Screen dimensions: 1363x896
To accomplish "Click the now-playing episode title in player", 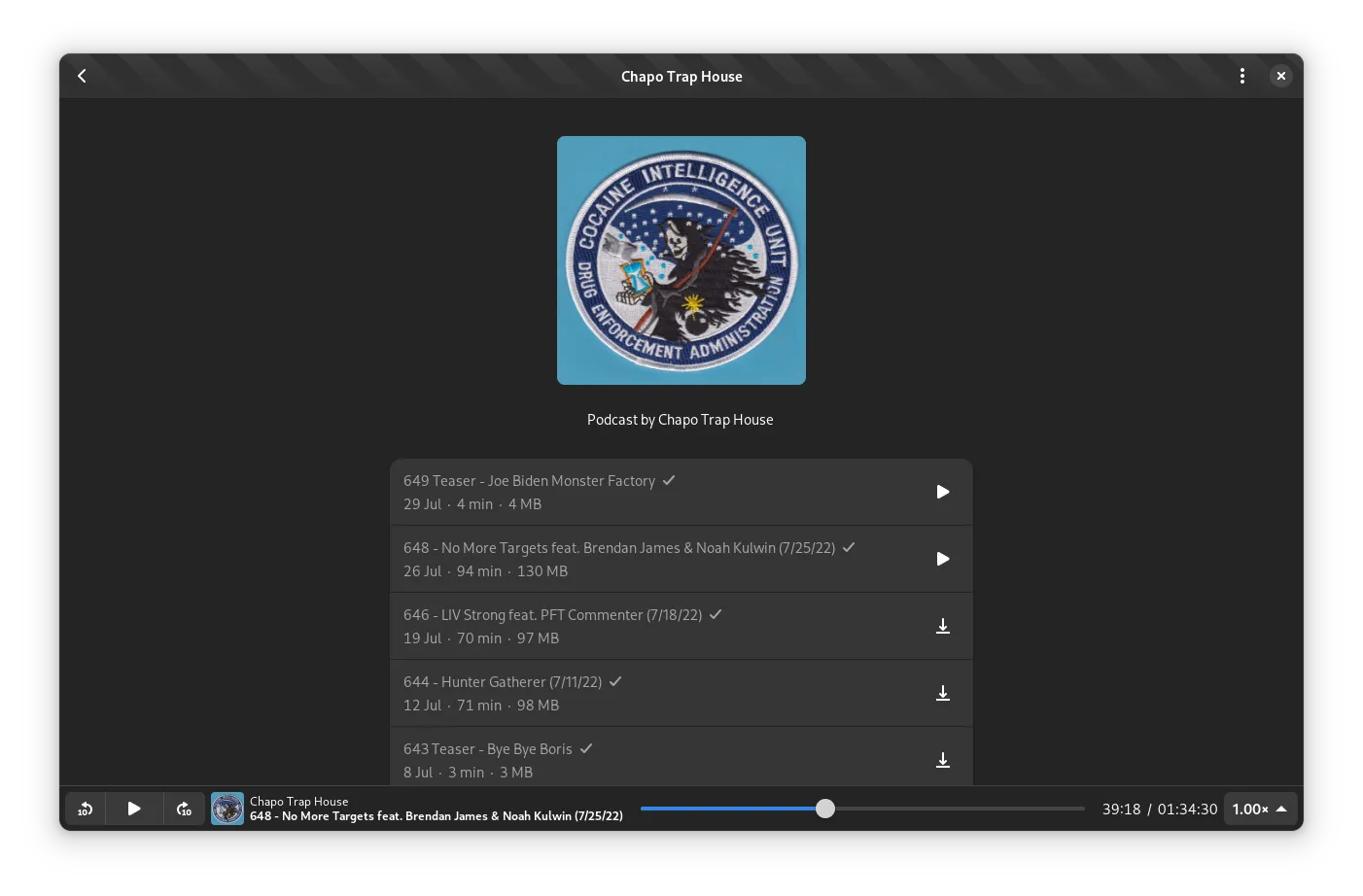I will [436, 816].
